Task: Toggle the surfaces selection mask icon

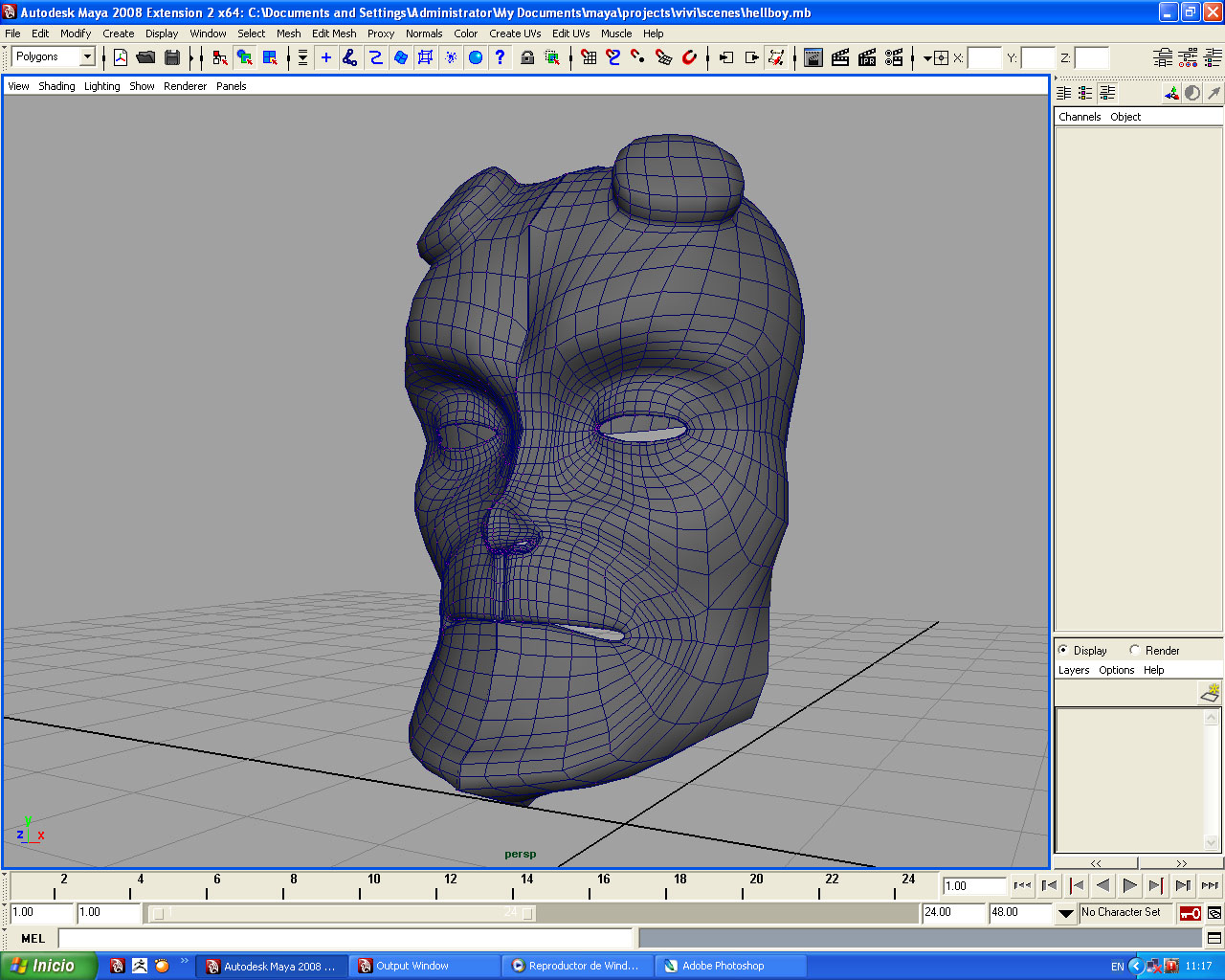Action: (401, 57)
